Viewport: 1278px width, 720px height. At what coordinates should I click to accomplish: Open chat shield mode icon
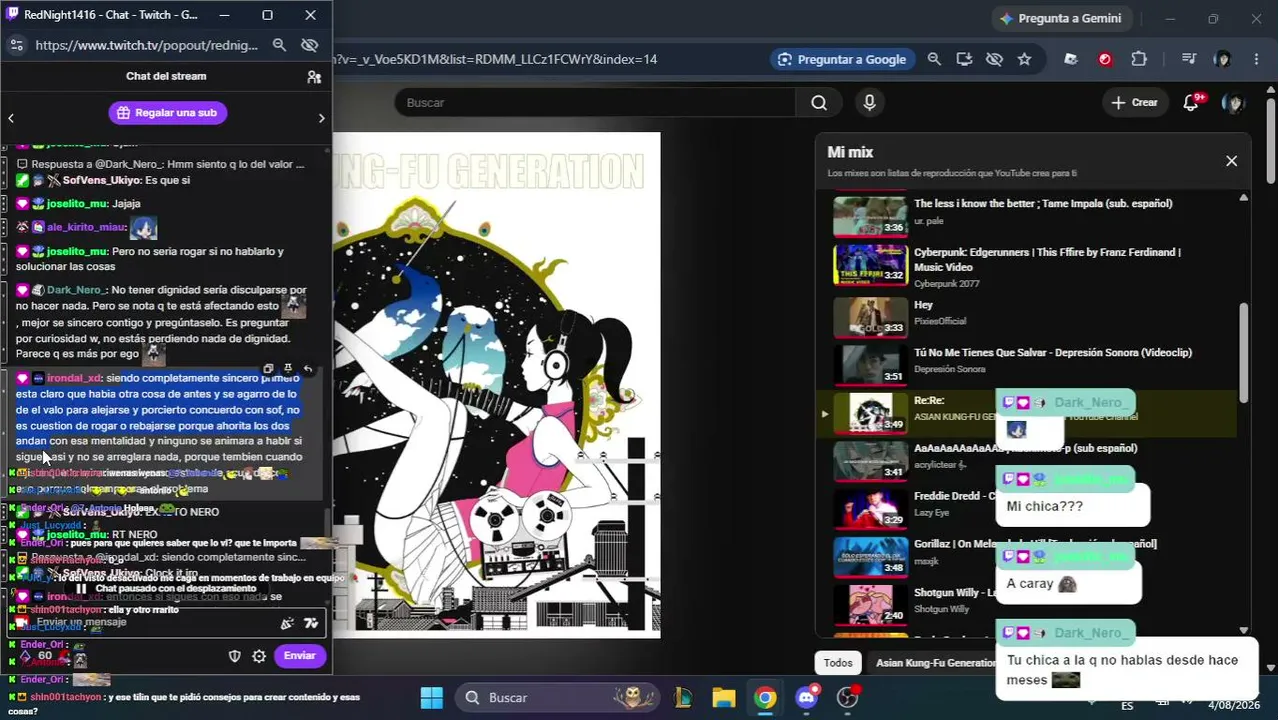point(235,657)
